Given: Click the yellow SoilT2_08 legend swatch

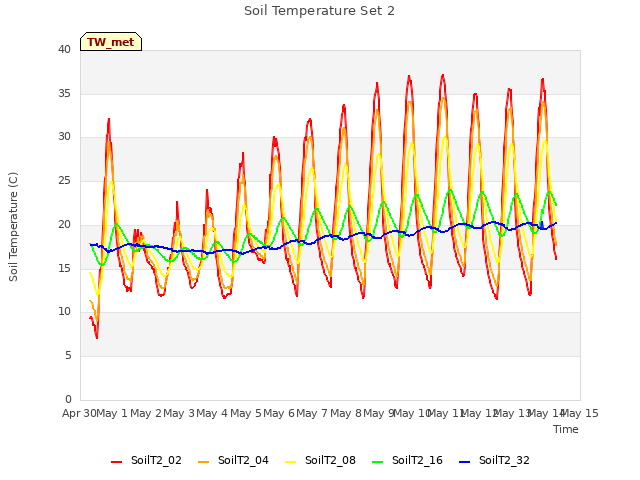Looking at the screenshot, I should (x=290, y=462).
